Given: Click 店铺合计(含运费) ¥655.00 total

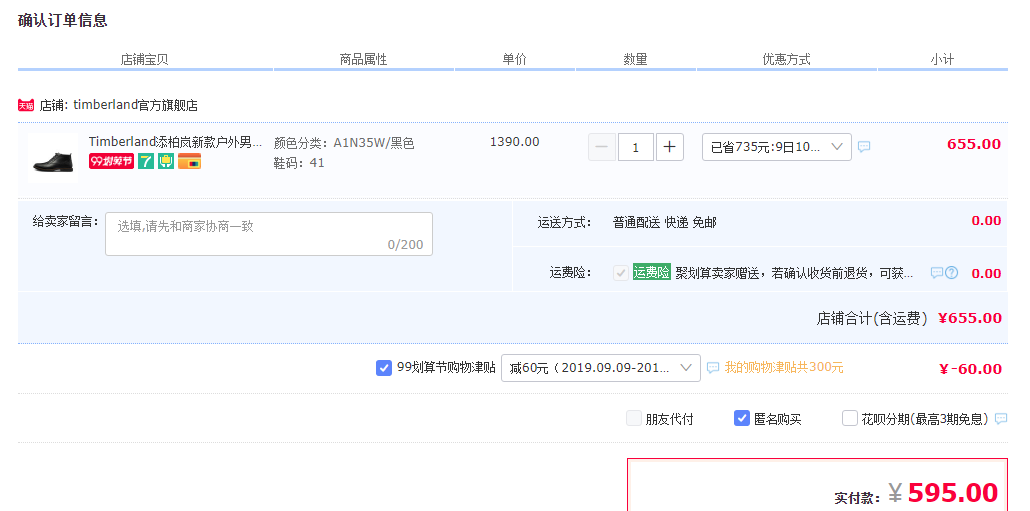Looking at the screenshot, I should [x=909, y=319].
